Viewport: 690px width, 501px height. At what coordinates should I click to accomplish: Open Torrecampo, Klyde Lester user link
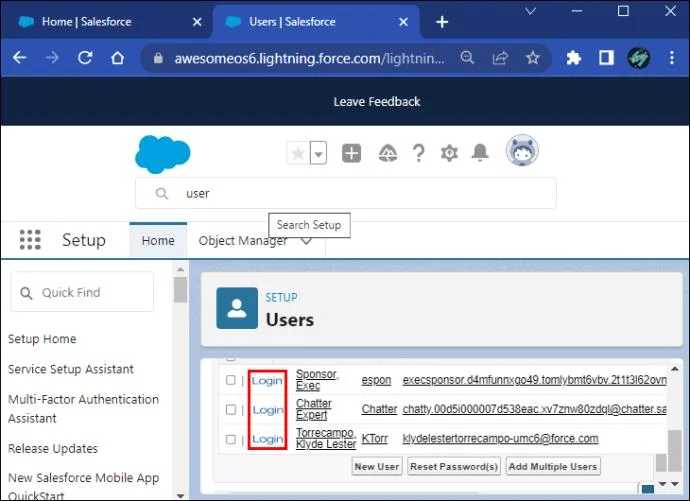326,439
